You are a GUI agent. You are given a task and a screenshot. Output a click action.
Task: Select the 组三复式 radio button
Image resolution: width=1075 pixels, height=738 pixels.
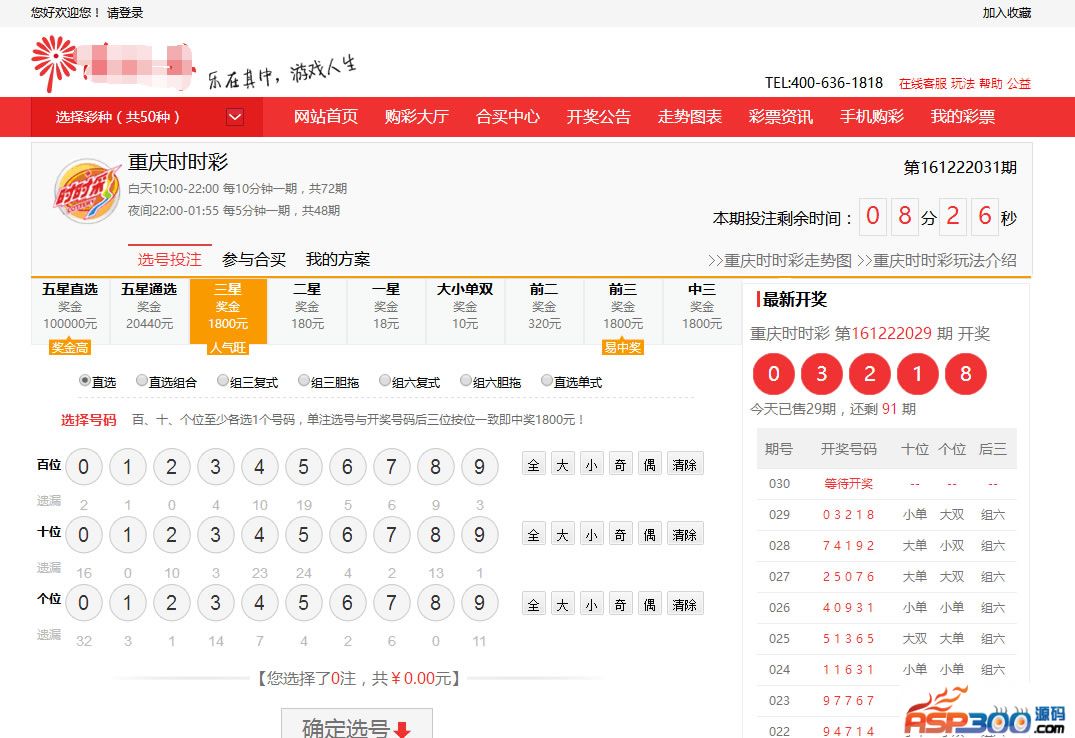click(x=223, y=380)
